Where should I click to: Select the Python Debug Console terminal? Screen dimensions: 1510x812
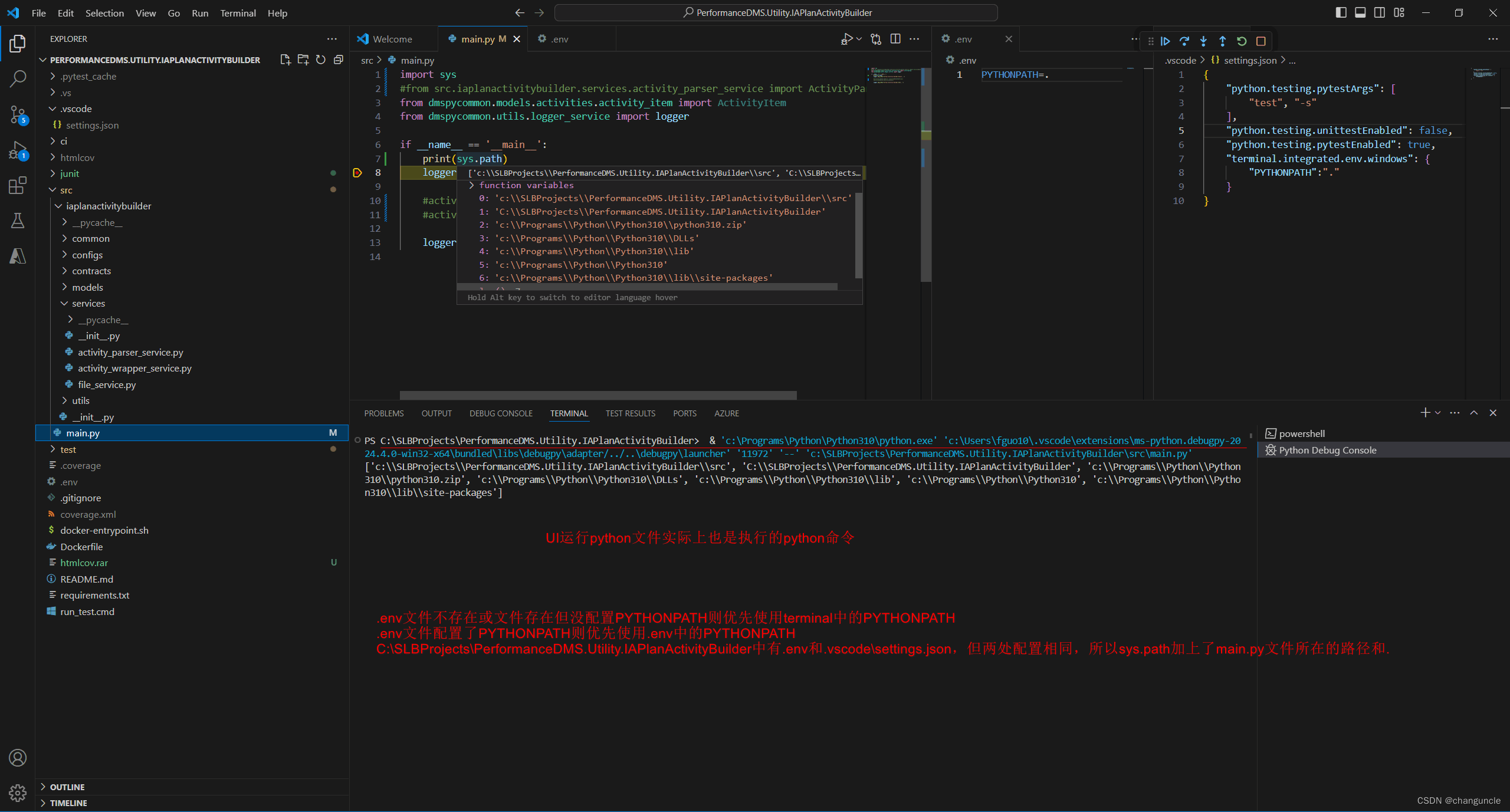tap(1327, 450)
